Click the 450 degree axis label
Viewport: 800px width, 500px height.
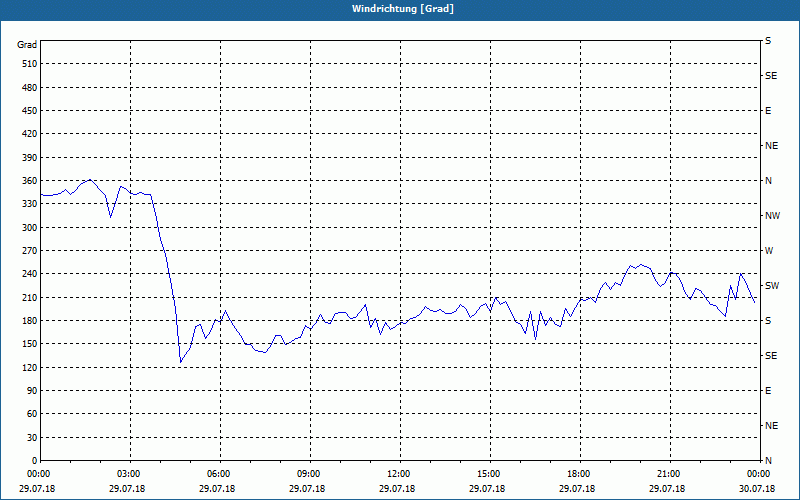pyautogui.click(x=29, y=111)
